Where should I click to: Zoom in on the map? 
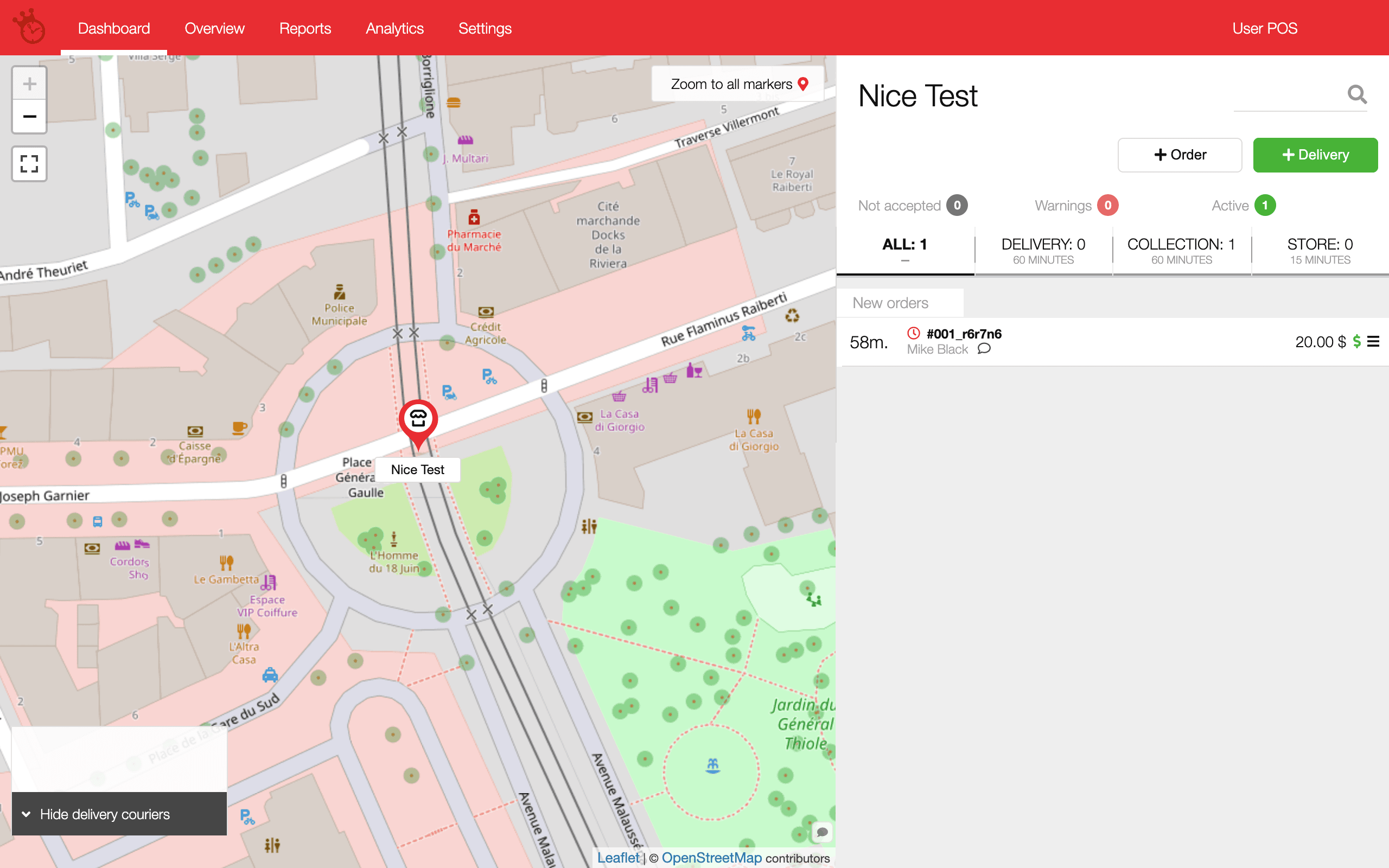tap(29, 84)
